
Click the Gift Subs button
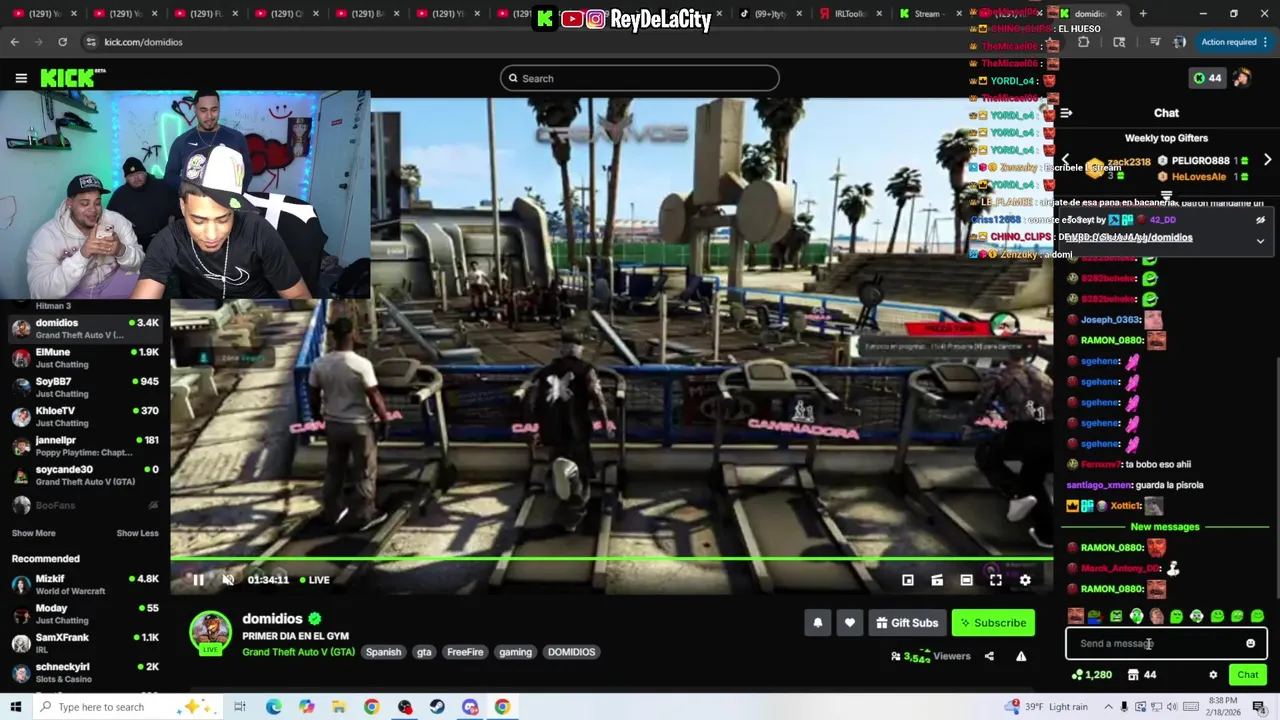pos(907,623)
